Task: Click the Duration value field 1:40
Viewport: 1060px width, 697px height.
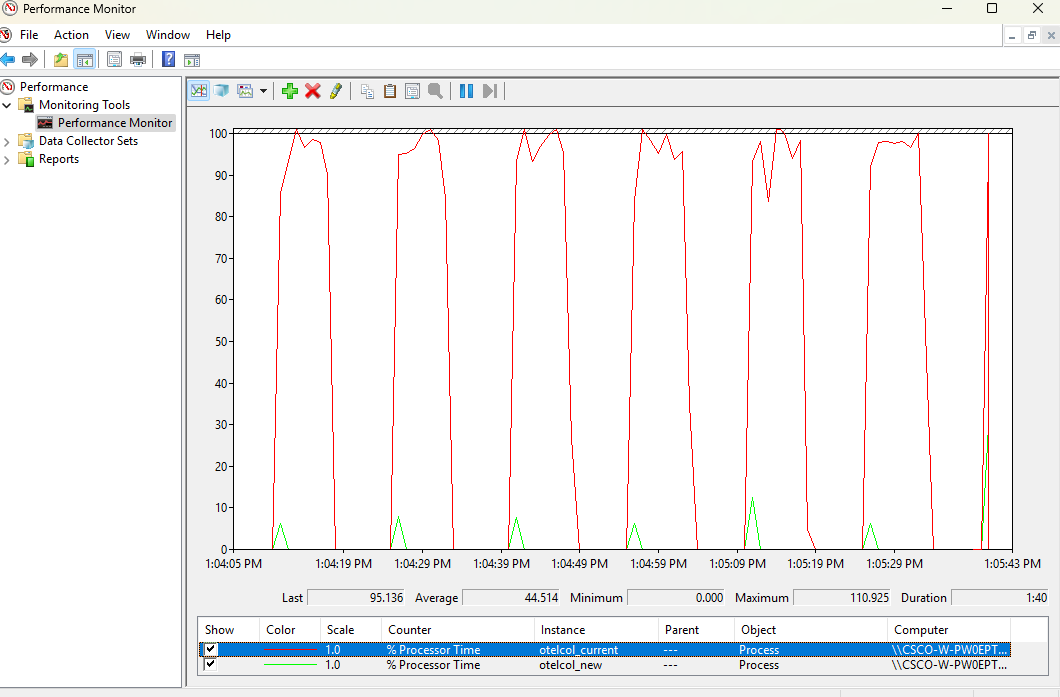Action: click(x=1001, y=598)
